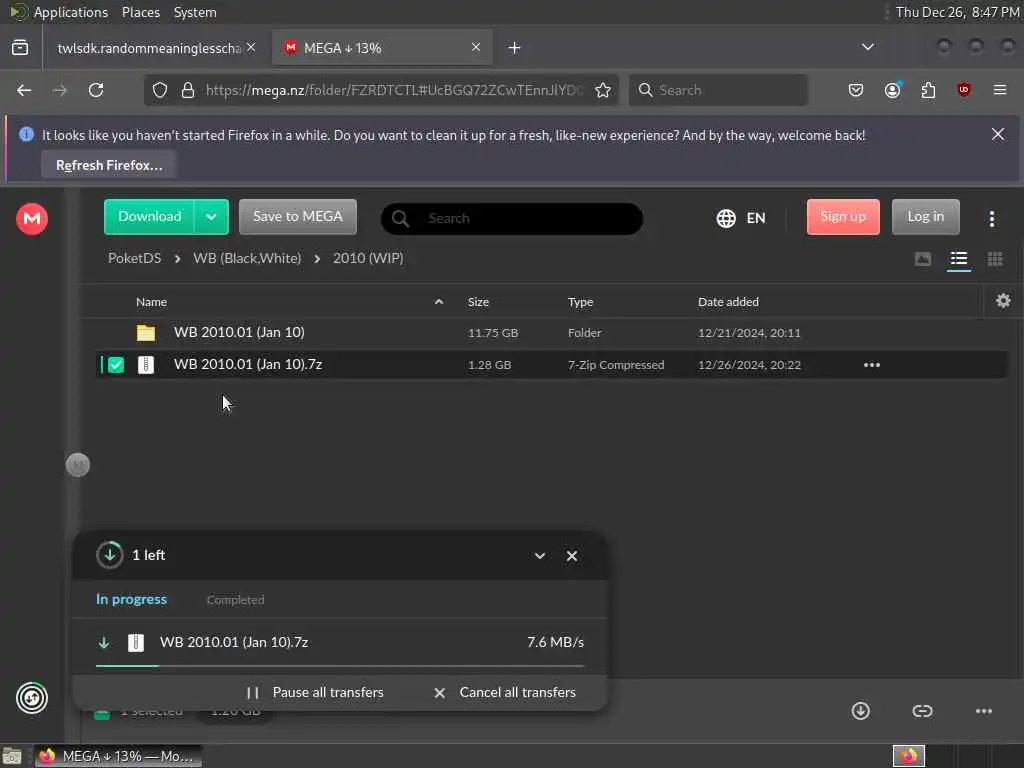Switch to grid view icon
Screen dimensions: 1024x768
(995, 259)
